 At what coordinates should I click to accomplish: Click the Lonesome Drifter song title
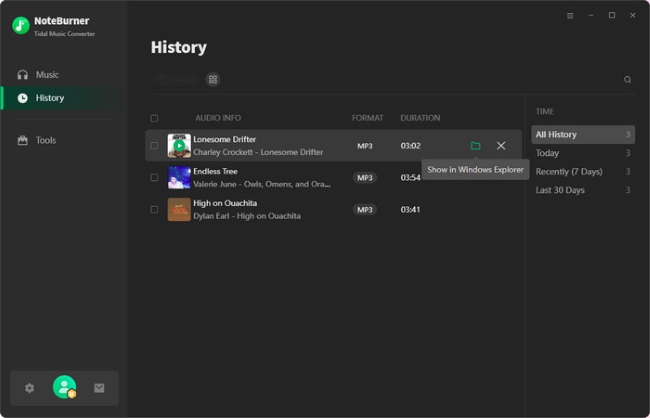224,139
